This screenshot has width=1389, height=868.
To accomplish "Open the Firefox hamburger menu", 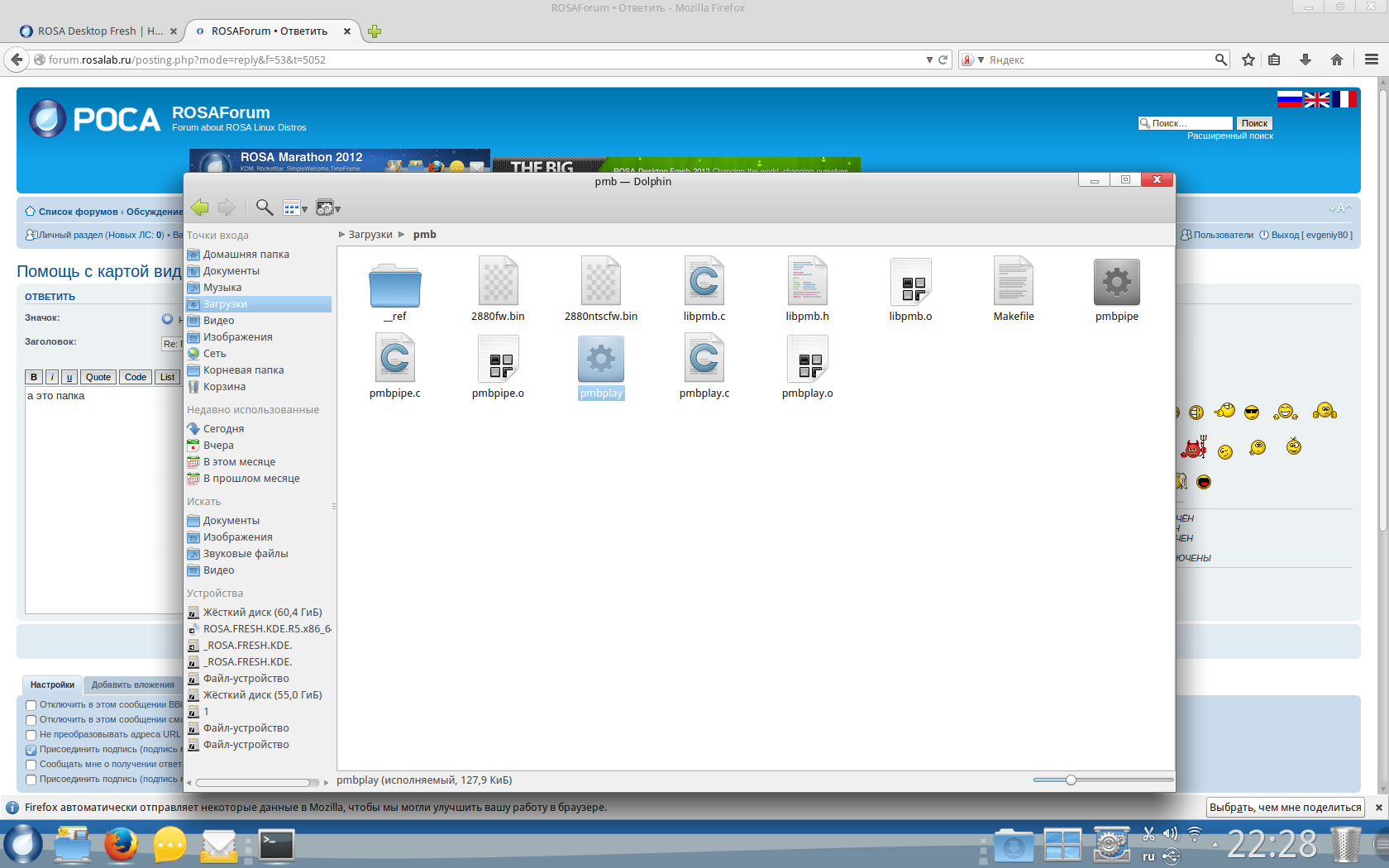I will [1372, 60].
